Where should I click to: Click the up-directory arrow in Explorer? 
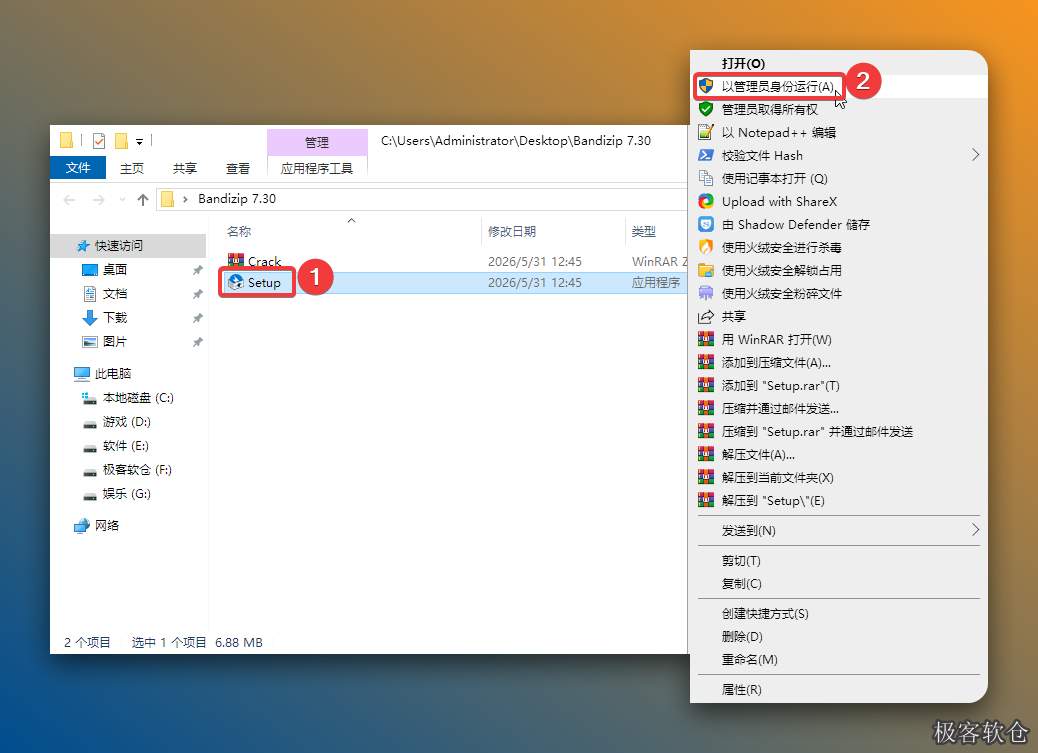(142, 199)
